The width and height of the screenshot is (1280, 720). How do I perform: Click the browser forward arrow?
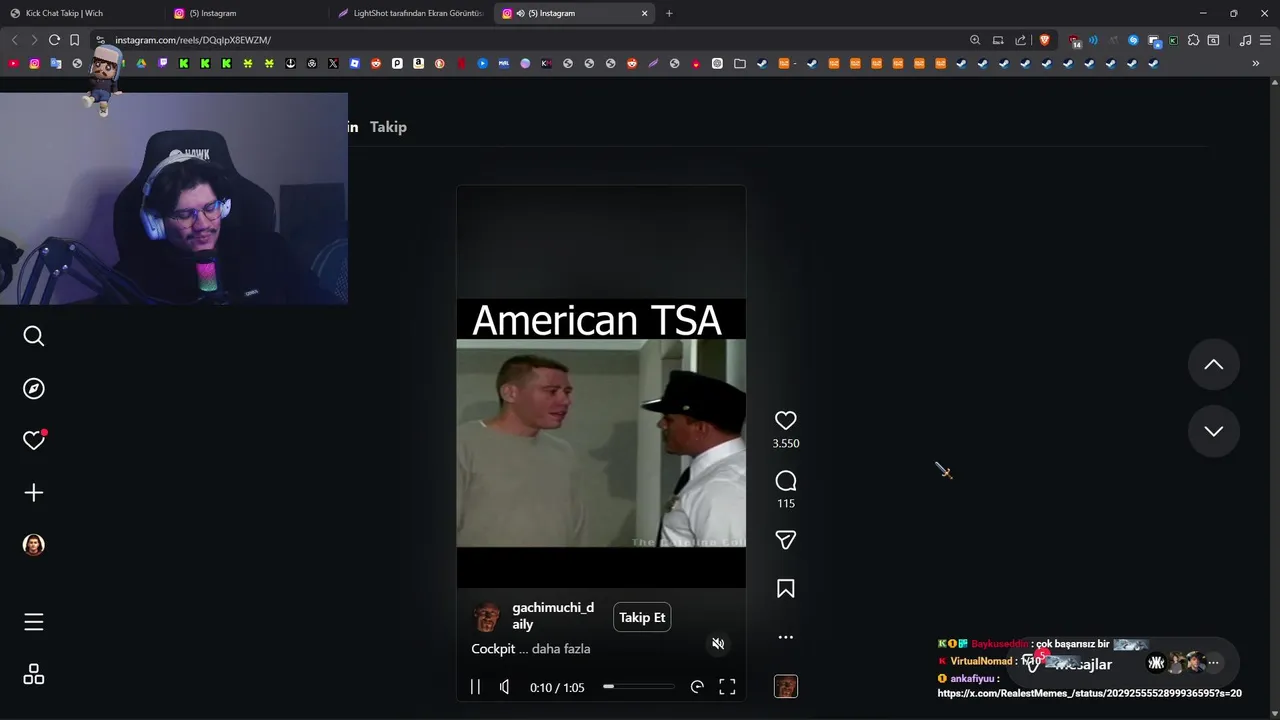pos(34,40)
